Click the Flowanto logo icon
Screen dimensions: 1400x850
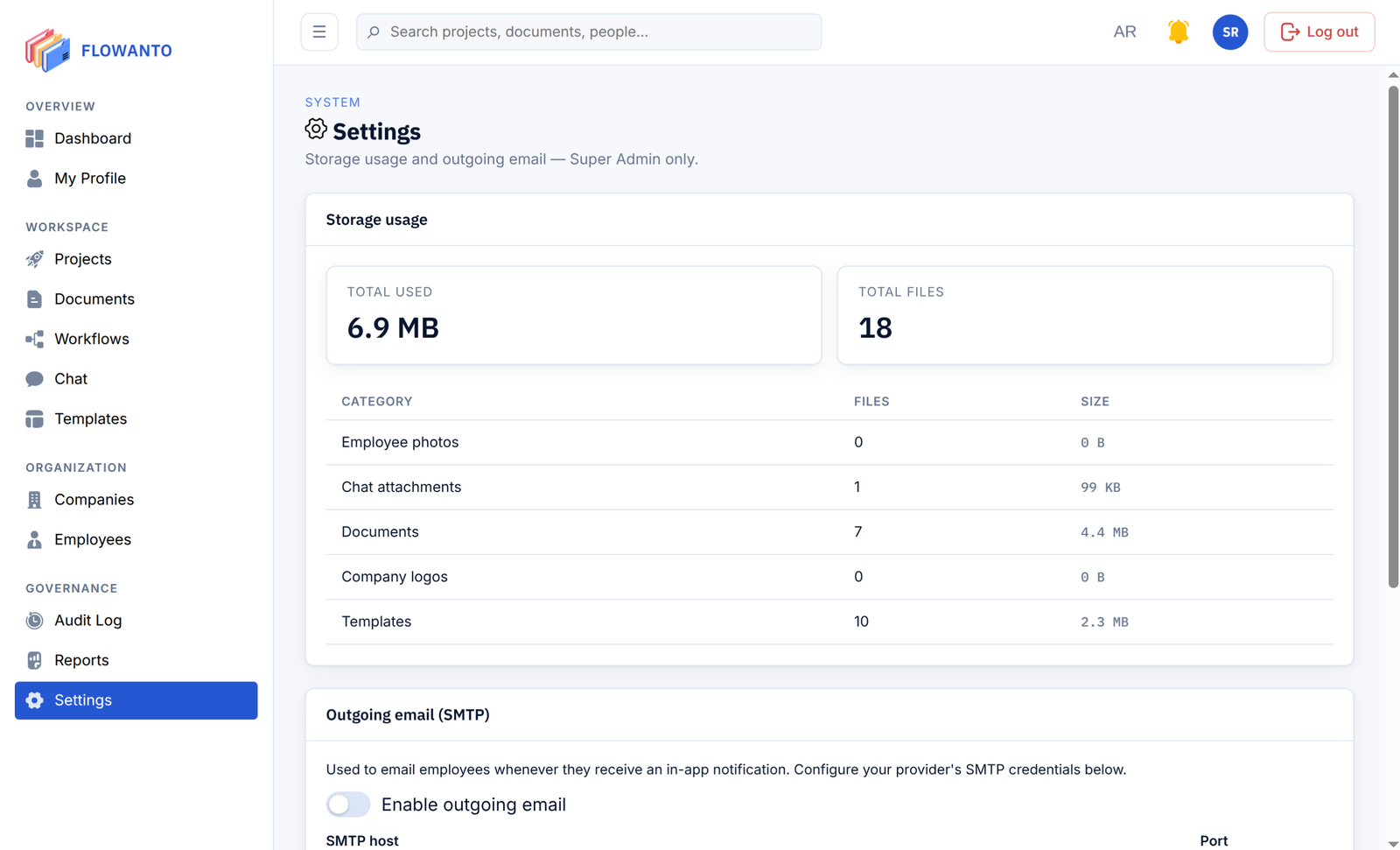point(47,50)
